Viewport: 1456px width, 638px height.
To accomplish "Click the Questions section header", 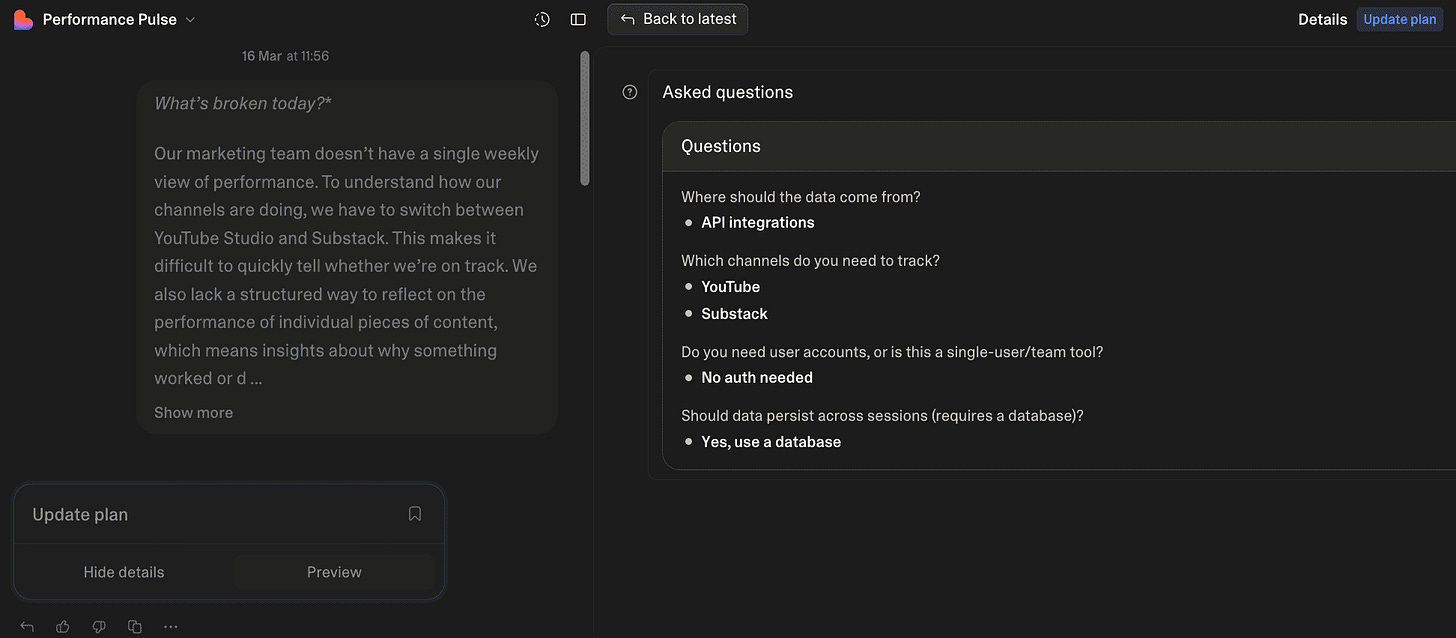I will pos(721,146).
